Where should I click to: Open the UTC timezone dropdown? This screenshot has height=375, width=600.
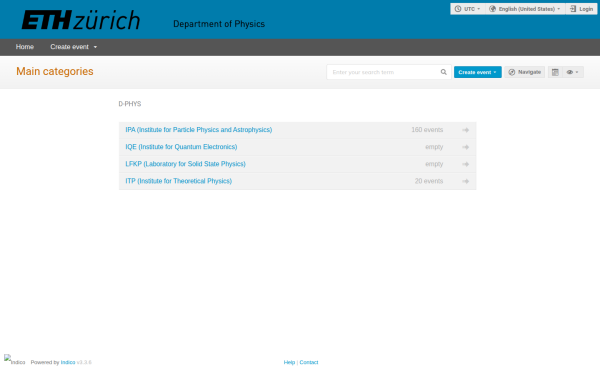pos(468,9)
